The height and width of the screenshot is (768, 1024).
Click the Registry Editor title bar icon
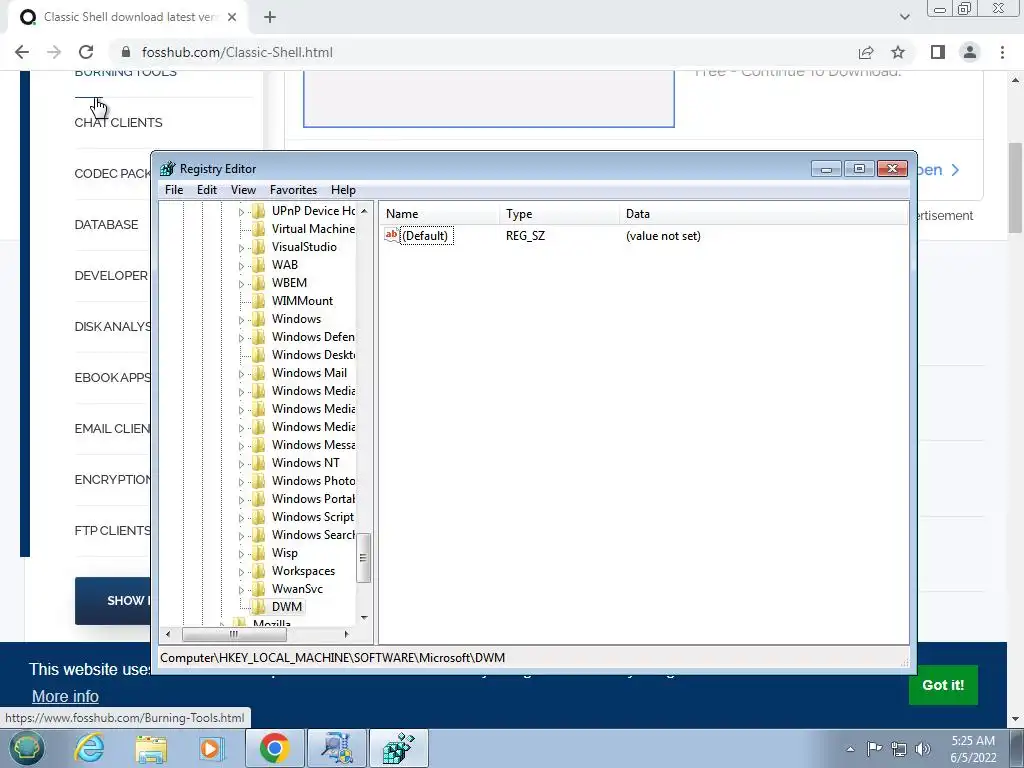(168, 168)
